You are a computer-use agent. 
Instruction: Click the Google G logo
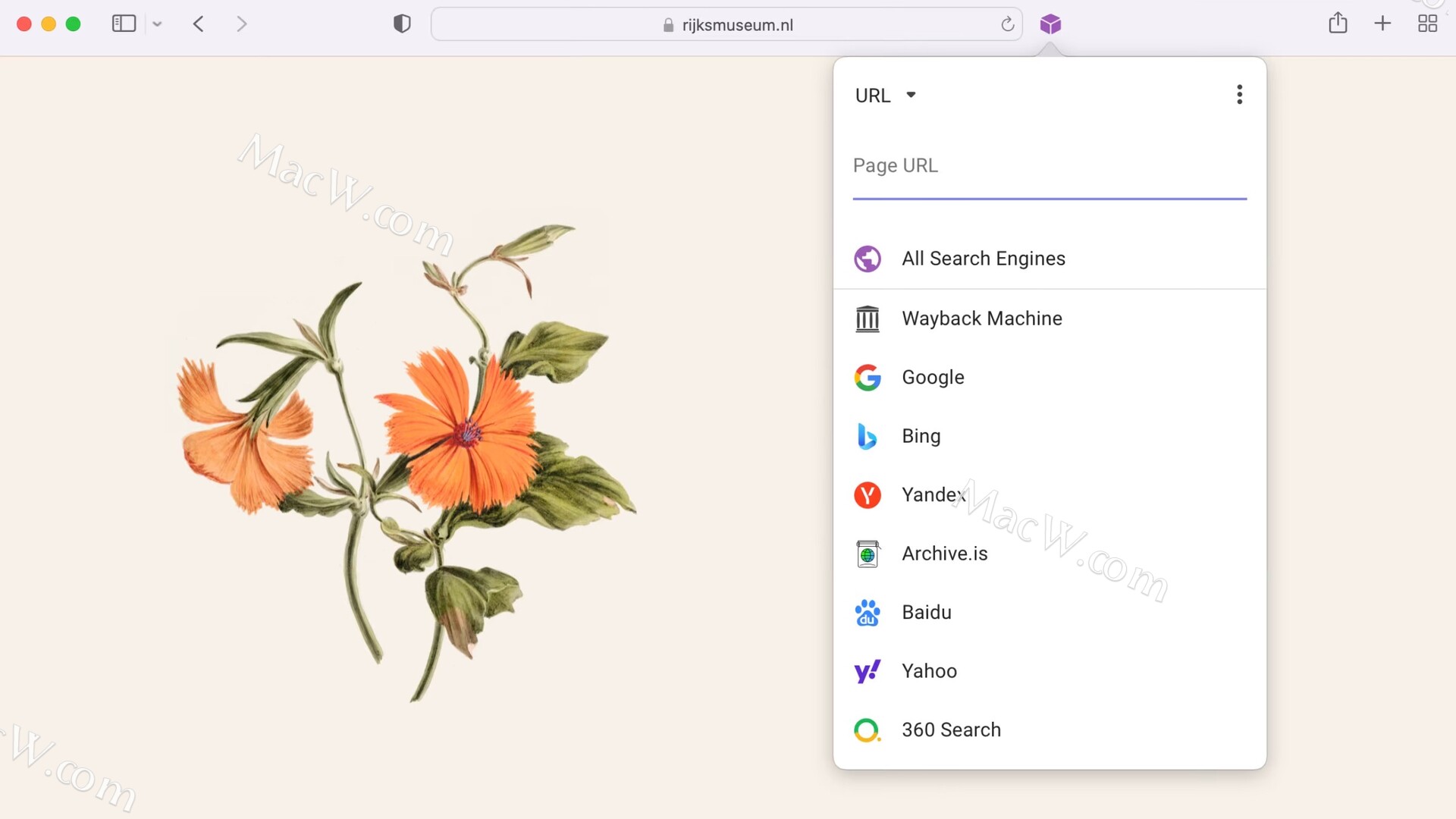point(868,378)
